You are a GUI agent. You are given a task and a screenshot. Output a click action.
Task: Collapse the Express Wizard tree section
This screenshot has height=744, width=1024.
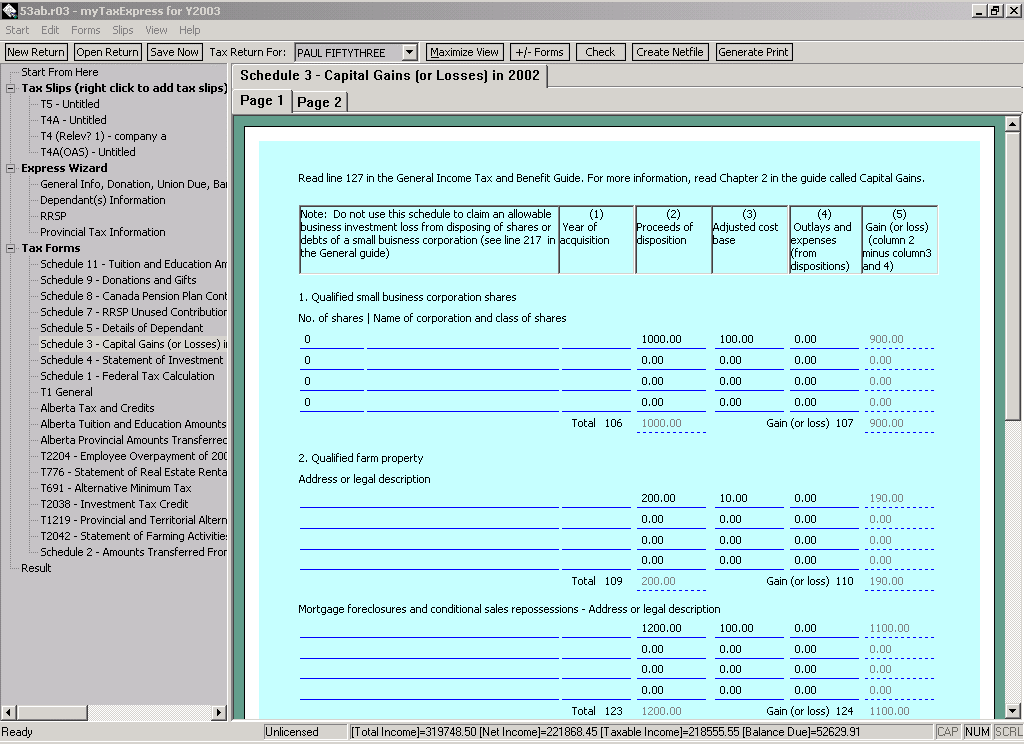[x=11, y=168]
